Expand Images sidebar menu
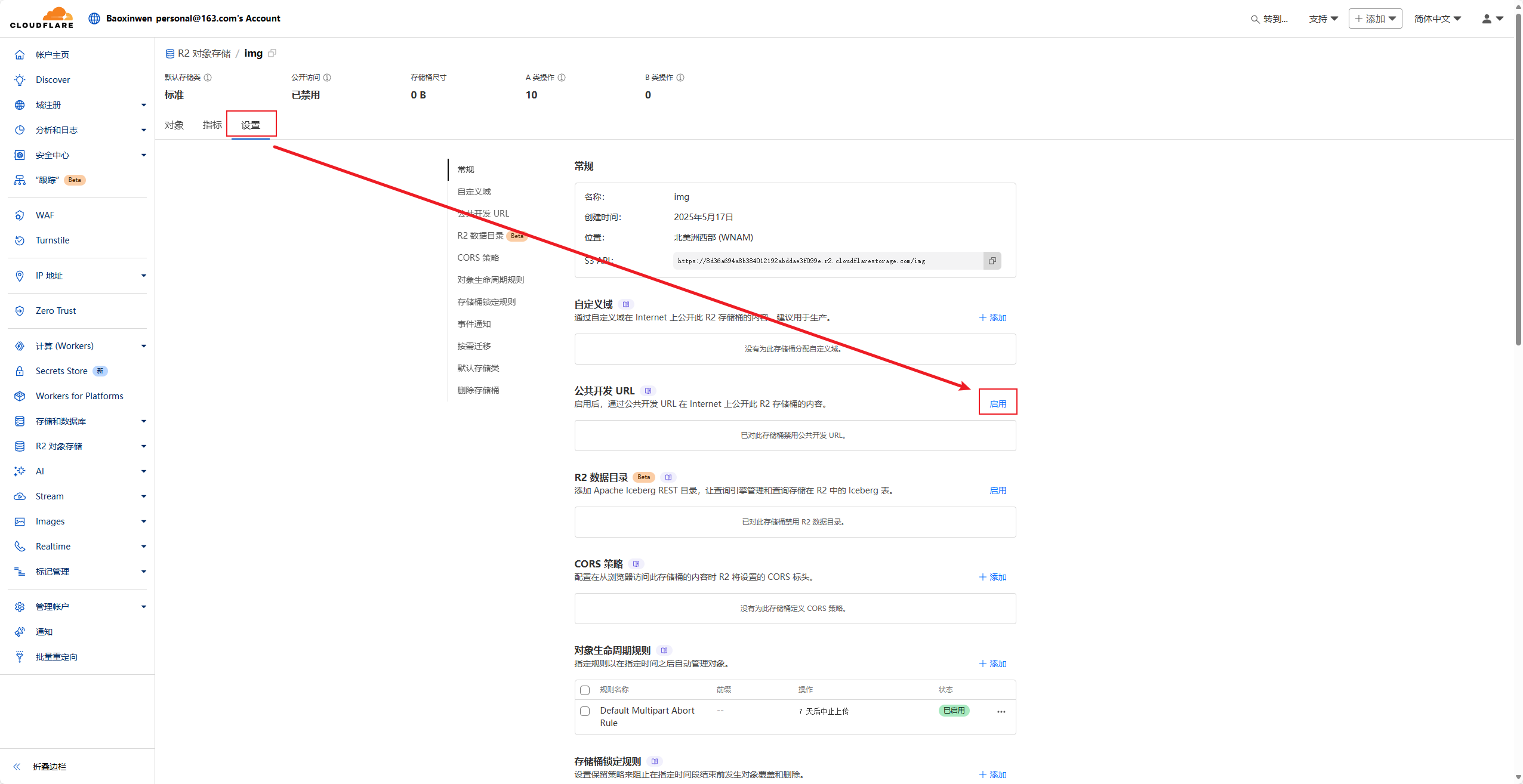Viewport: 1523px width, 784px height. click(144, 521)
